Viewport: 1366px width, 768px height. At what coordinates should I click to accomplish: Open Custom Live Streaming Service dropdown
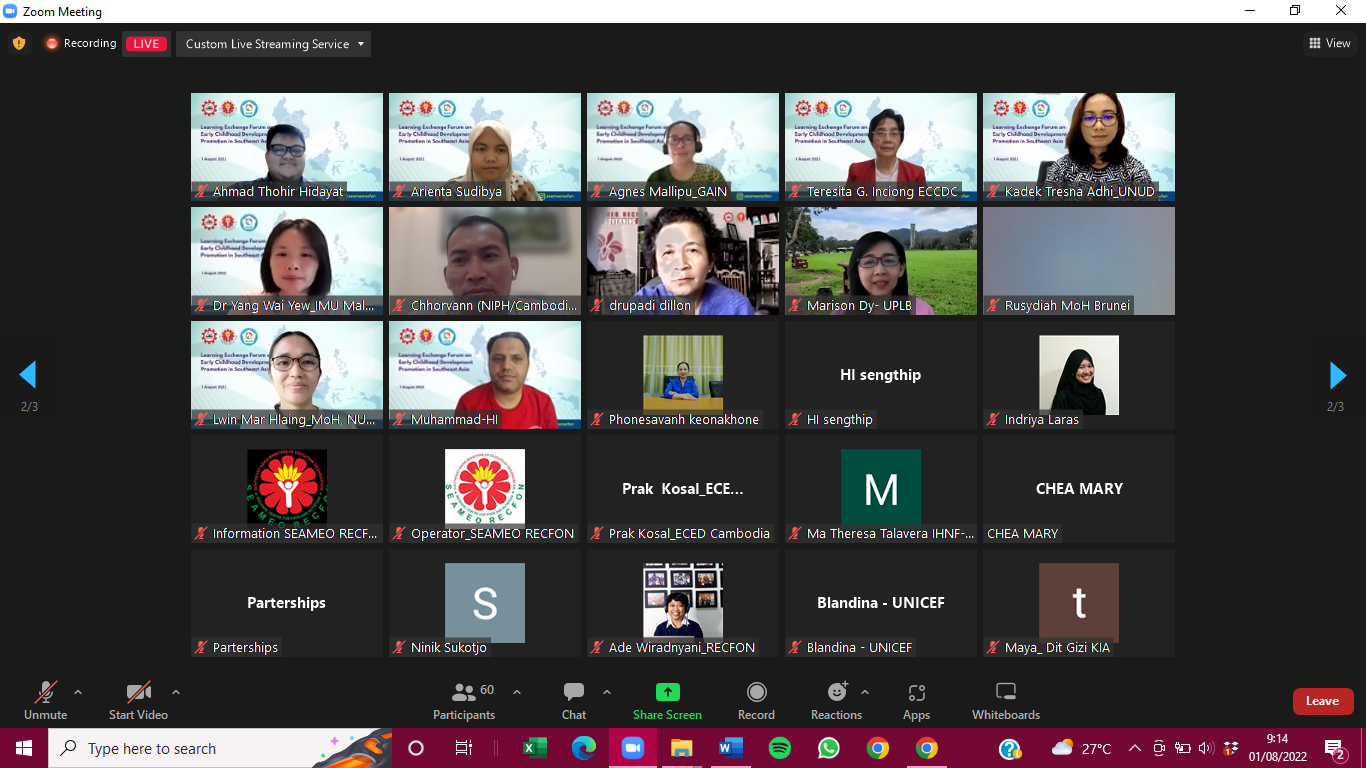(274, 44)
